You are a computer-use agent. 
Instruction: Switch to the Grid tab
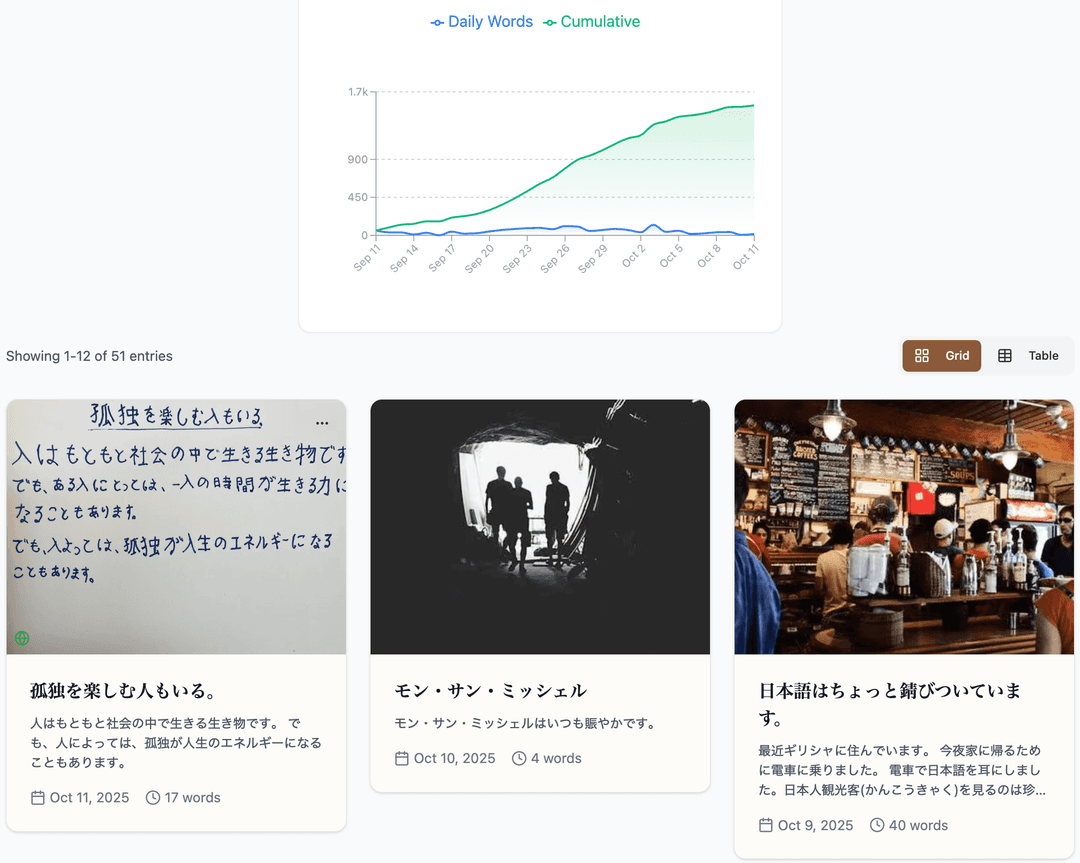coord(941,355)
